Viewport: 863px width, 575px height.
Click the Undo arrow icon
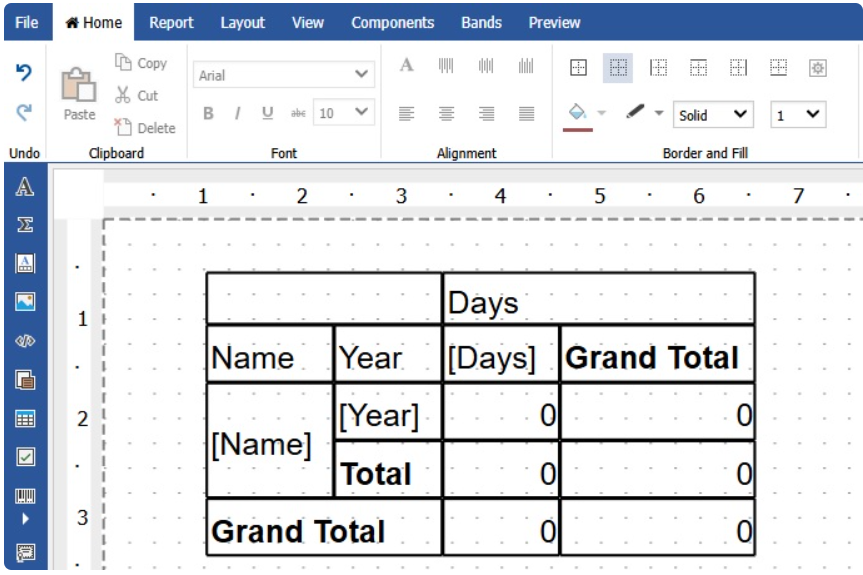(x=24, y=73)
